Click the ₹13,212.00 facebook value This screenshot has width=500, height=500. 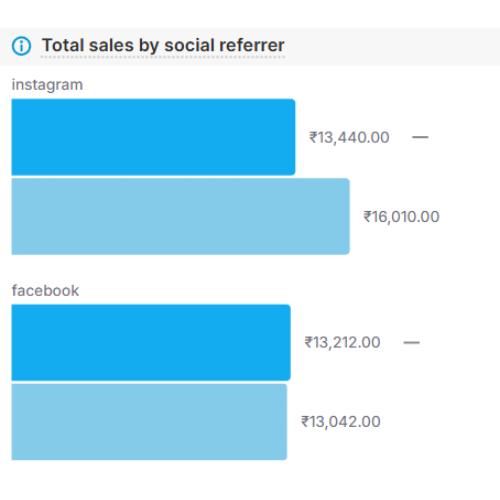pyautogui.click(x=342, y=342)
